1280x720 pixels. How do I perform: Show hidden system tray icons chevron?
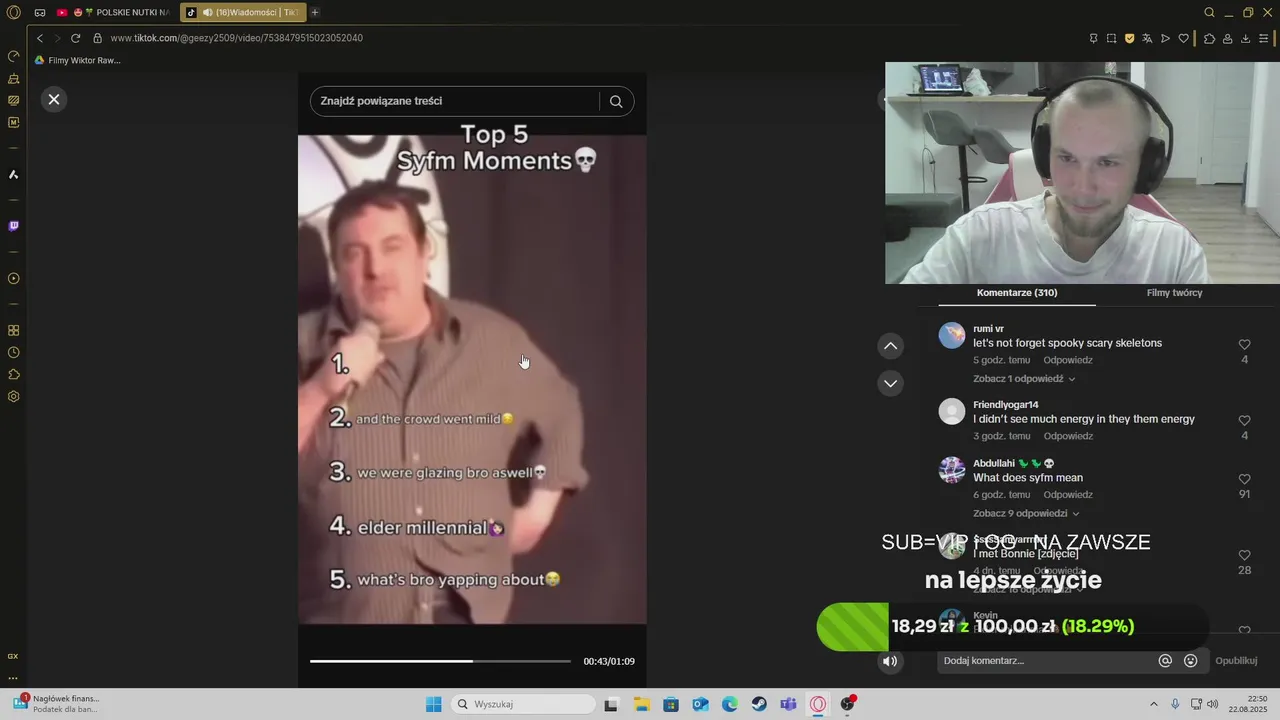(1154, 704)
